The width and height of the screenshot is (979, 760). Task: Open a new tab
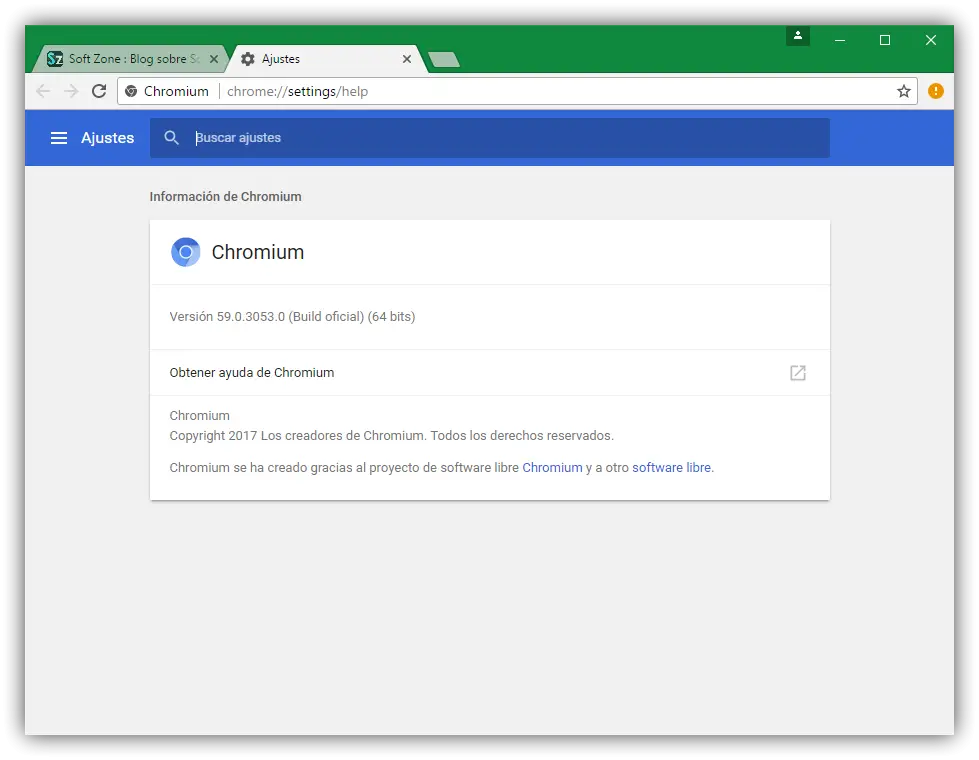[x=445, y=60]
